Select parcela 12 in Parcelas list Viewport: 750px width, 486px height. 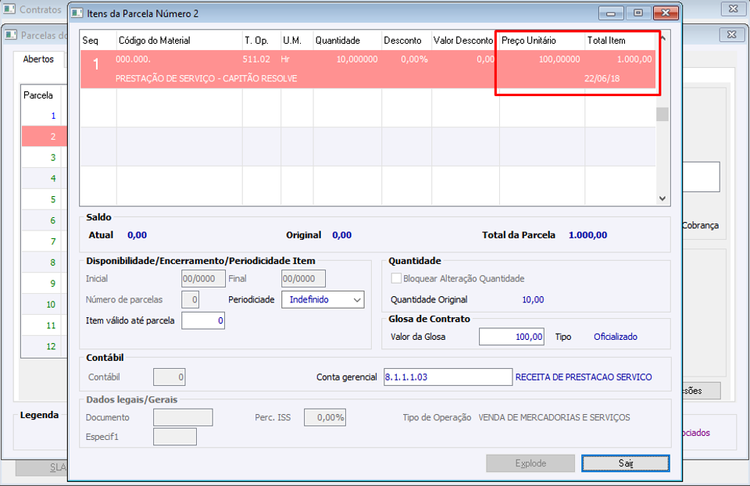pos(44,346)
